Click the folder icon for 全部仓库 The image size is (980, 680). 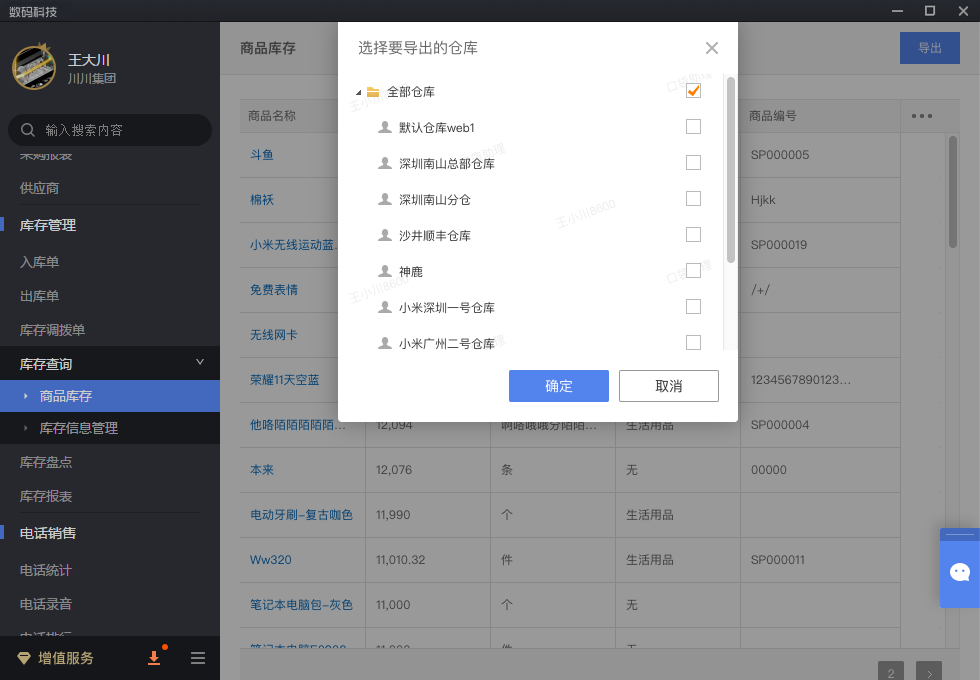pyautogui.click(x=373, y=92)
